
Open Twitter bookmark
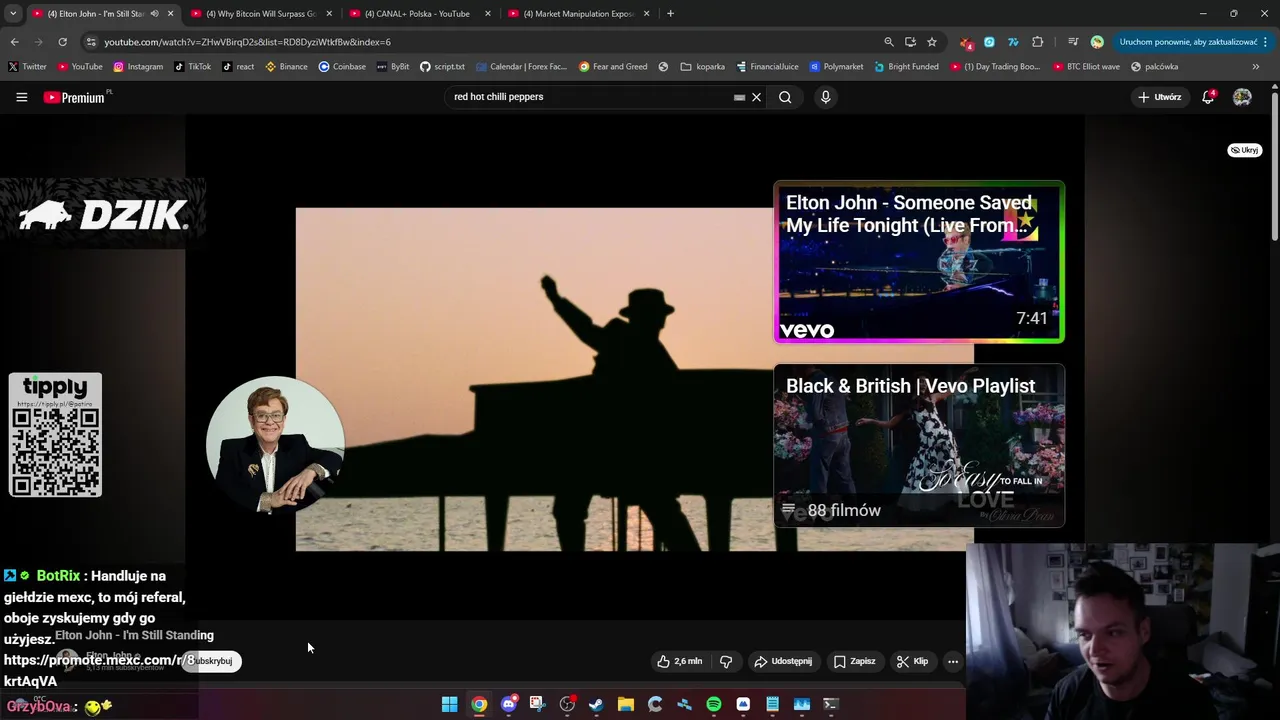tap(27, 67)
